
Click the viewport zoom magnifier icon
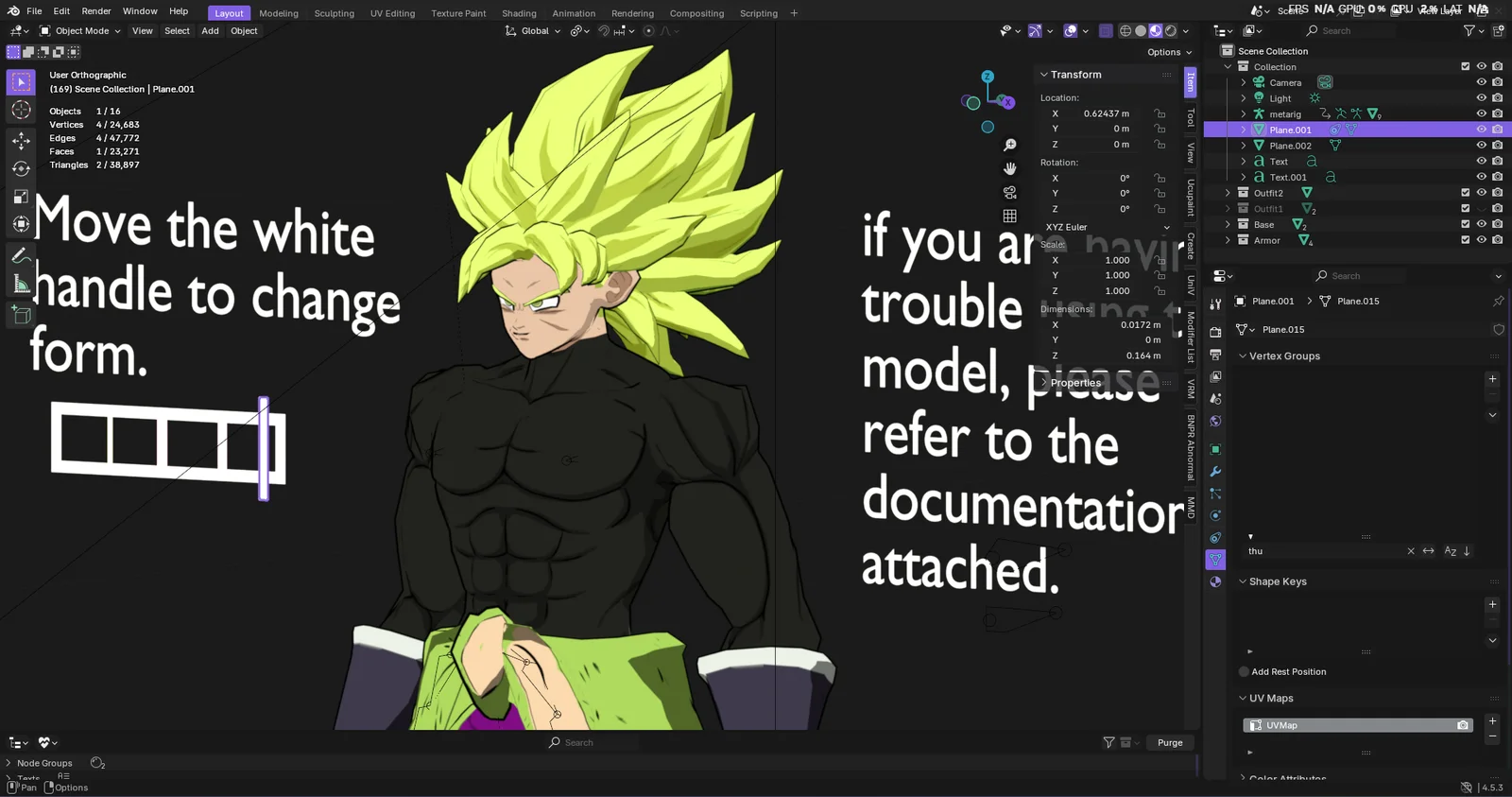point(1010,145)
